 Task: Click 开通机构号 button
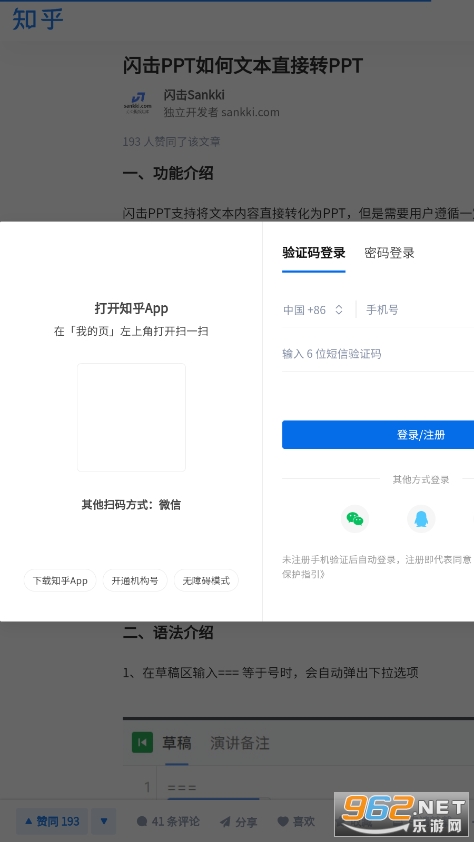135,580
